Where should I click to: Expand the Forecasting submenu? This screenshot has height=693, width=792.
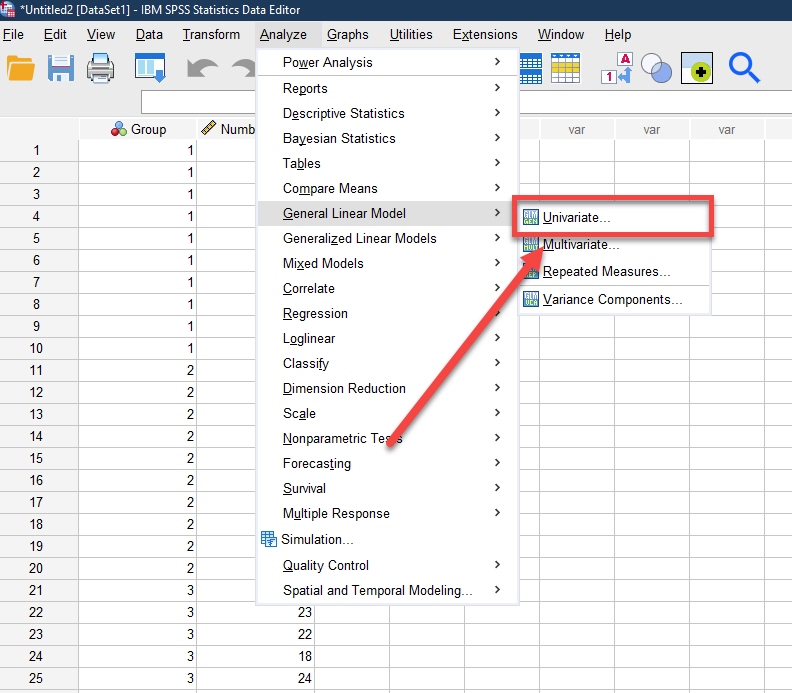[x=388, y=463]
